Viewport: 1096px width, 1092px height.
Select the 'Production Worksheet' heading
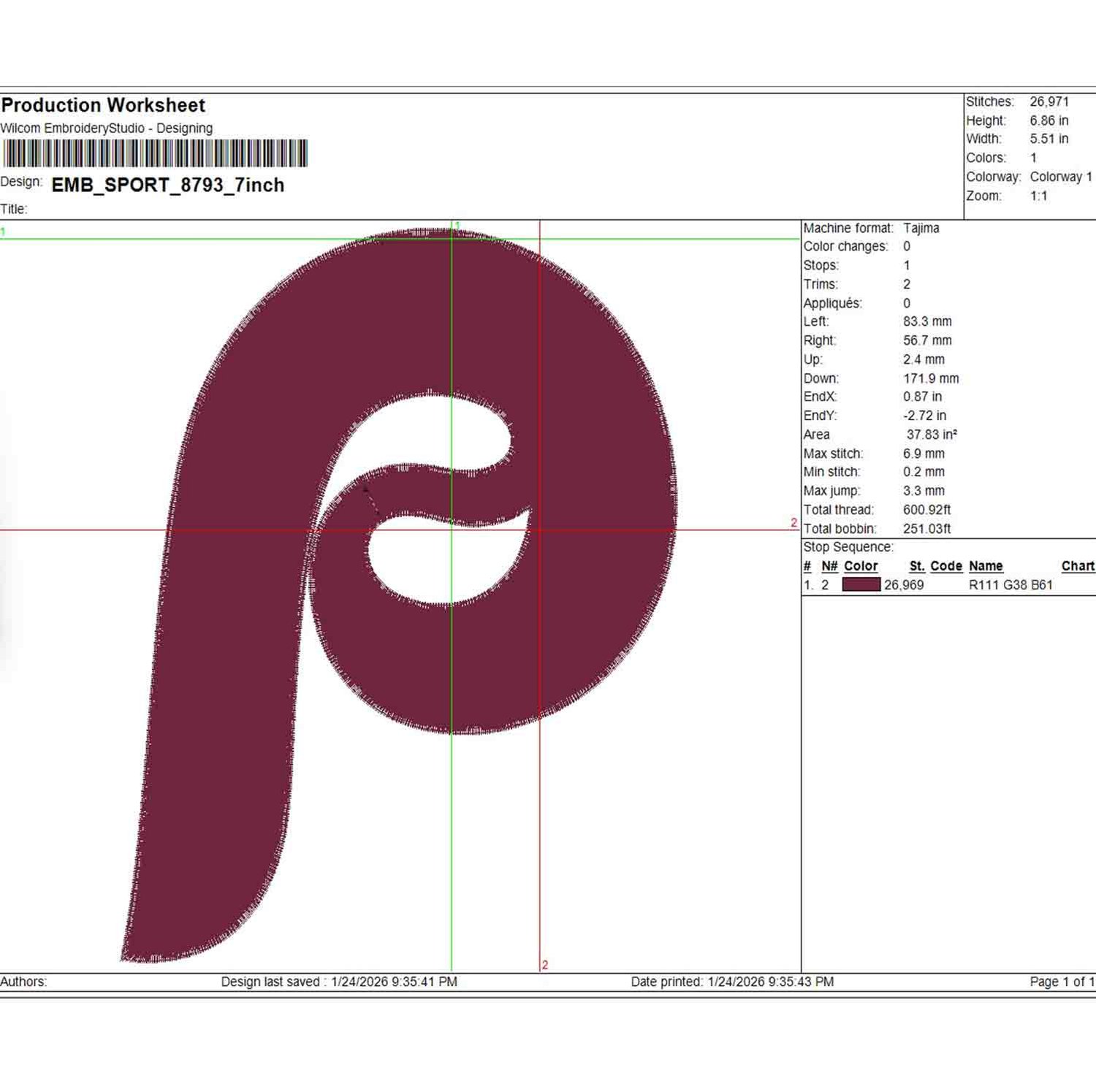(104, 105)
